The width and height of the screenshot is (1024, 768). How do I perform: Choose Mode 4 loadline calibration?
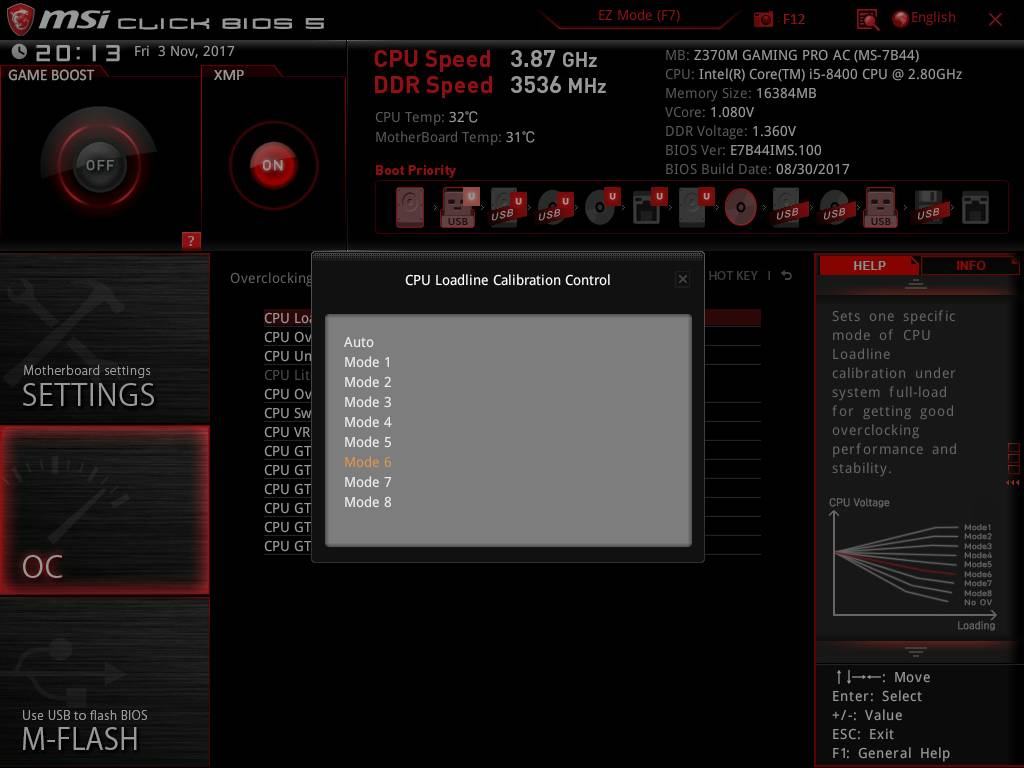click(367, 422)
